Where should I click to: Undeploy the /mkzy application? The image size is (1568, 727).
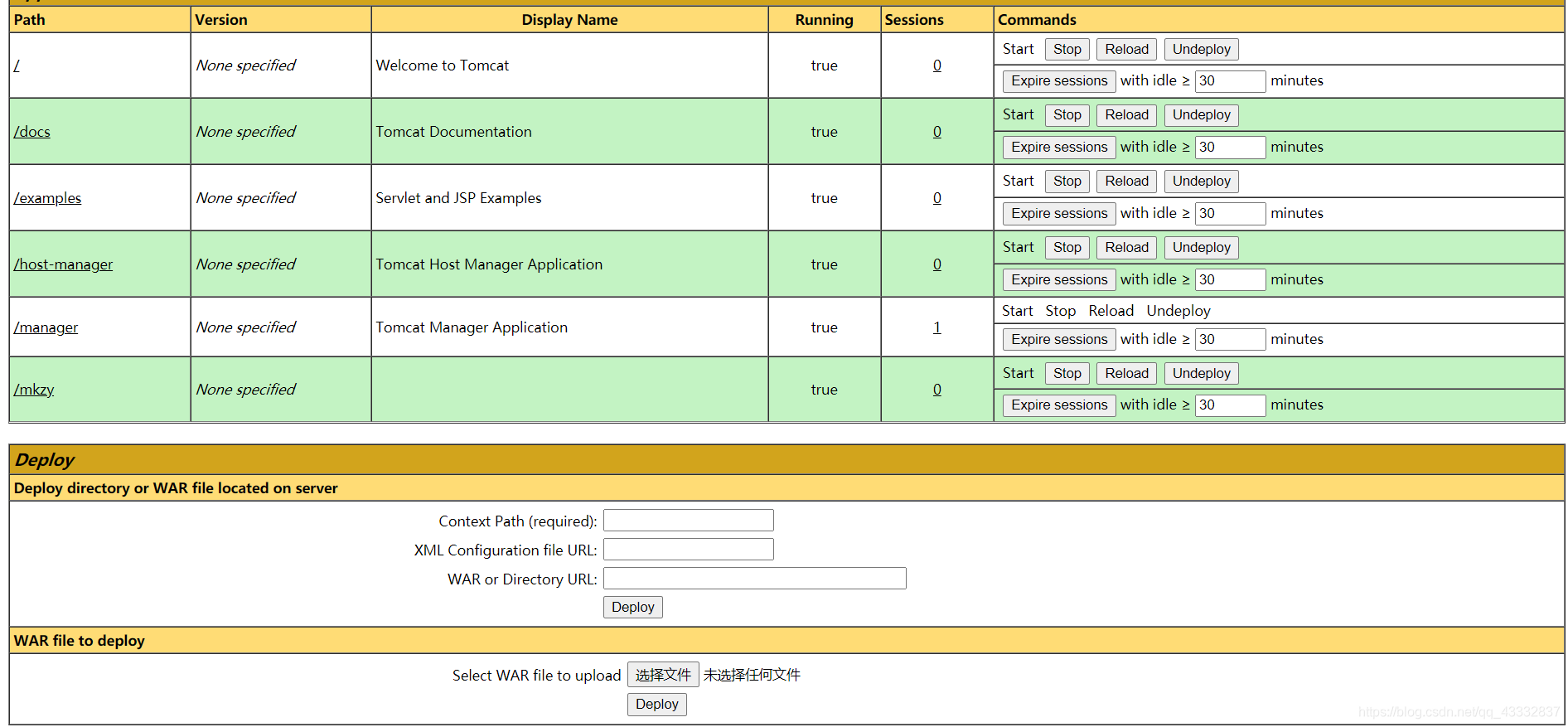1201,374
